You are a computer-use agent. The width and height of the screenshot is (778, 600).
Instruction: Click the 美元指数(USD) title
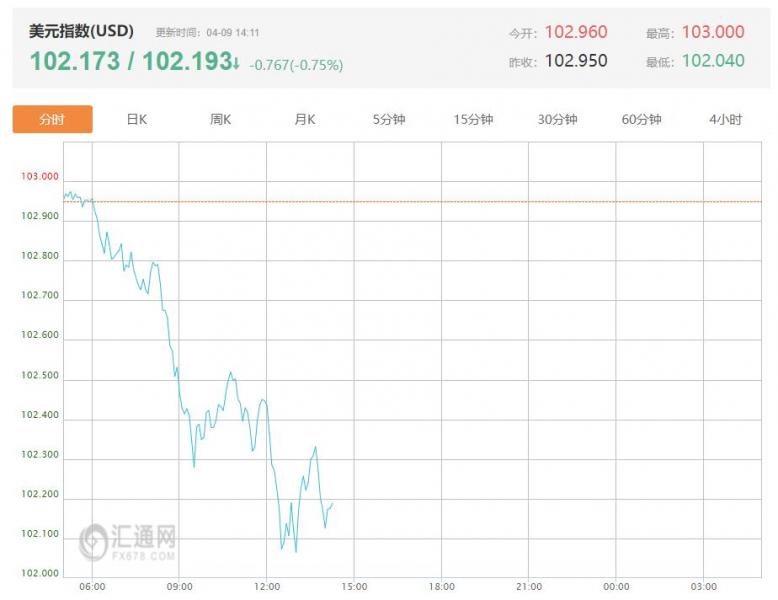81,32
